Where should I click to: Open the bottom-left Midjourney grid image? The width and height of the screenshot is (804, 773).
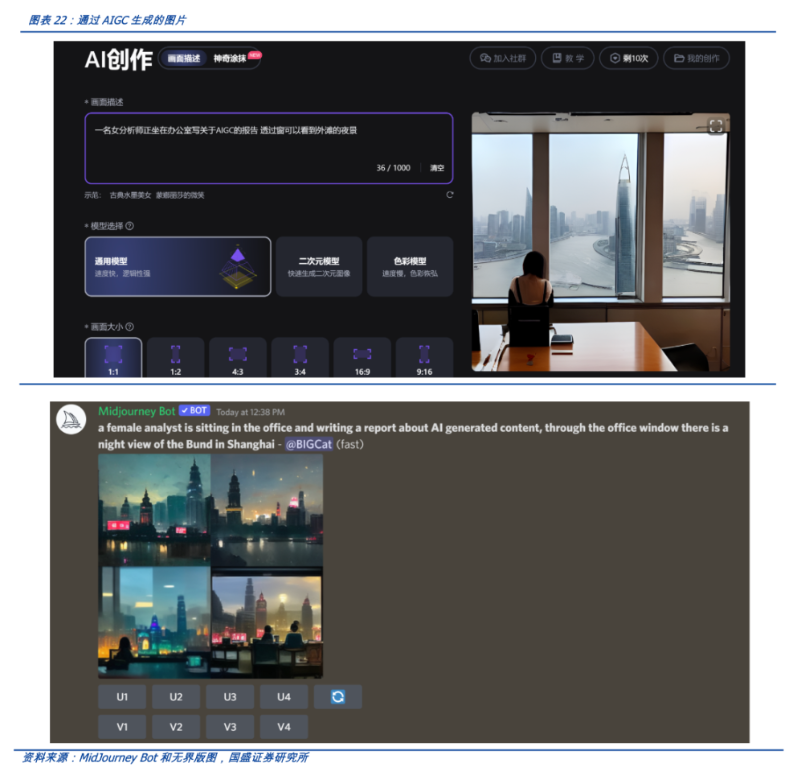point(154,622)
